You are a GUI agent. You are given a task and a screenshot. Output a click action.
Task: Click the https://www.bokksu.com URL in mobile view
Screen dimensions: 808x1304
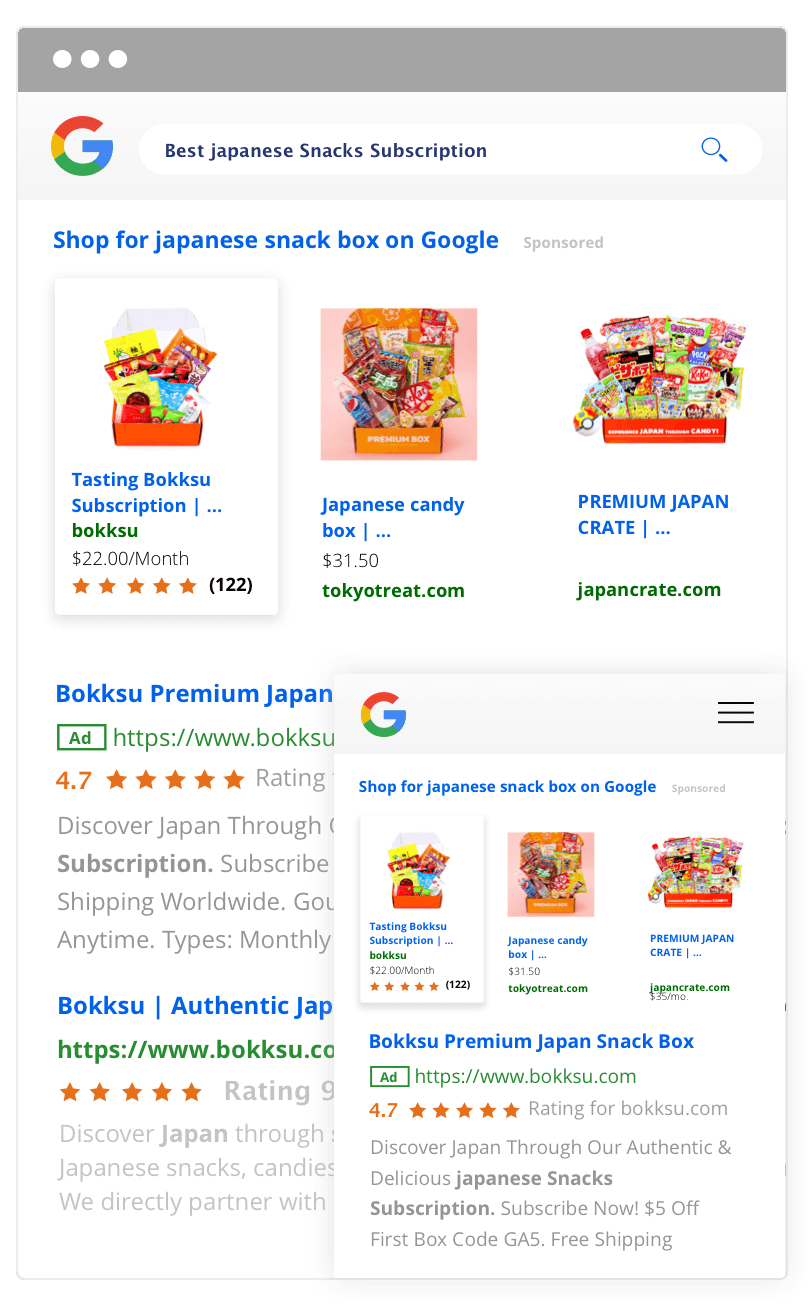(525, 1077)
